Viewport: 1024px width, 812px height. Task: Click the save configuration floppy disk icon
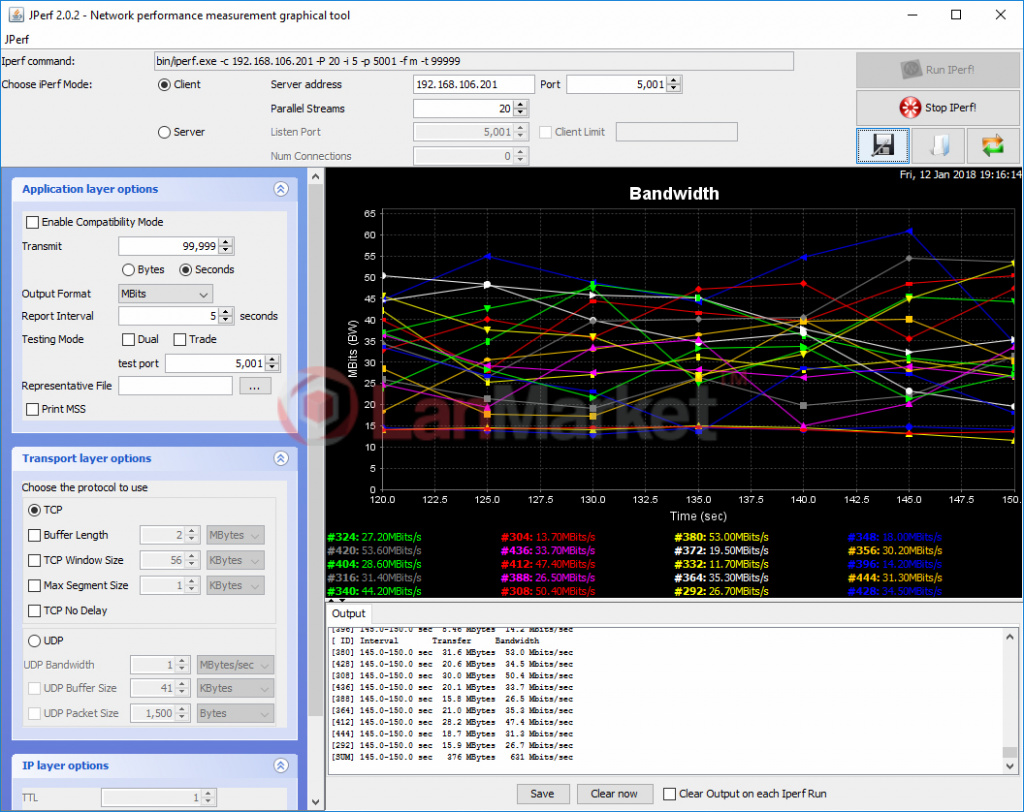click(882, 146)
